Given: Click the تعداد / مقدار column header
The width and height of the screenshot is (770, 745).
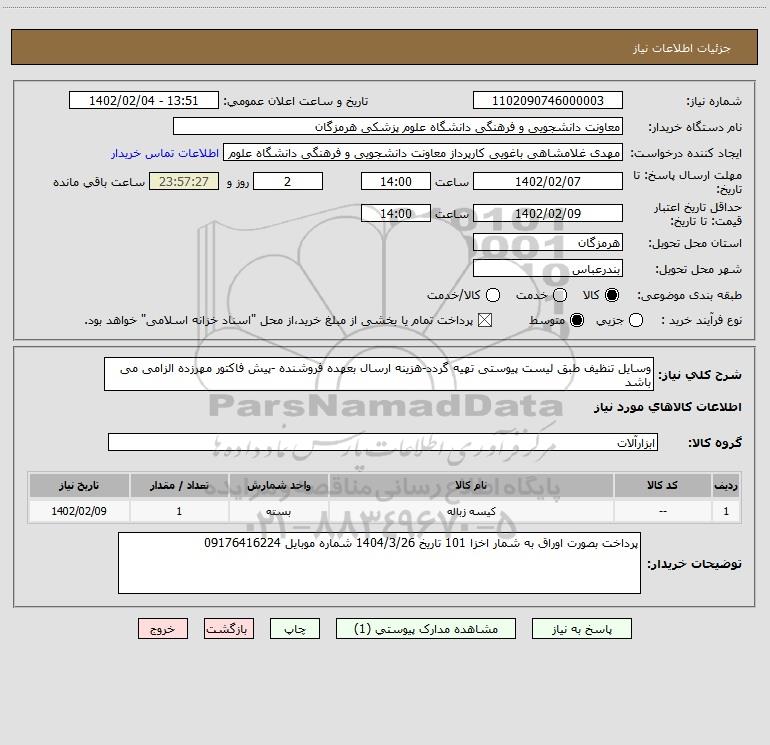Looking at the screenshot, I should (x=179, y=485).
